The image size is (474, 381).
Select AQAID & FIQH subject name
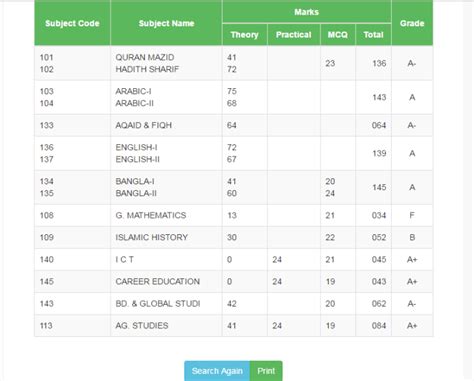144,125
